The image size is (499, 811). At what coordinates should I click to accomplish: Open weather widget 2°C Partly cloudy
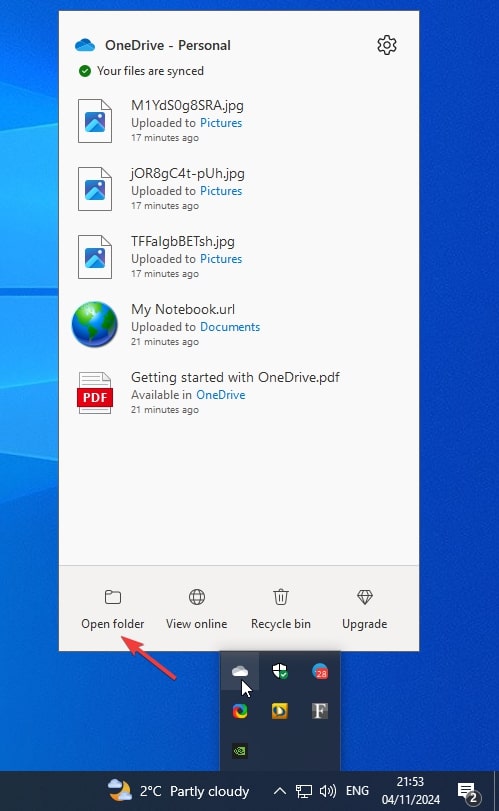click(x=178, y=791)
